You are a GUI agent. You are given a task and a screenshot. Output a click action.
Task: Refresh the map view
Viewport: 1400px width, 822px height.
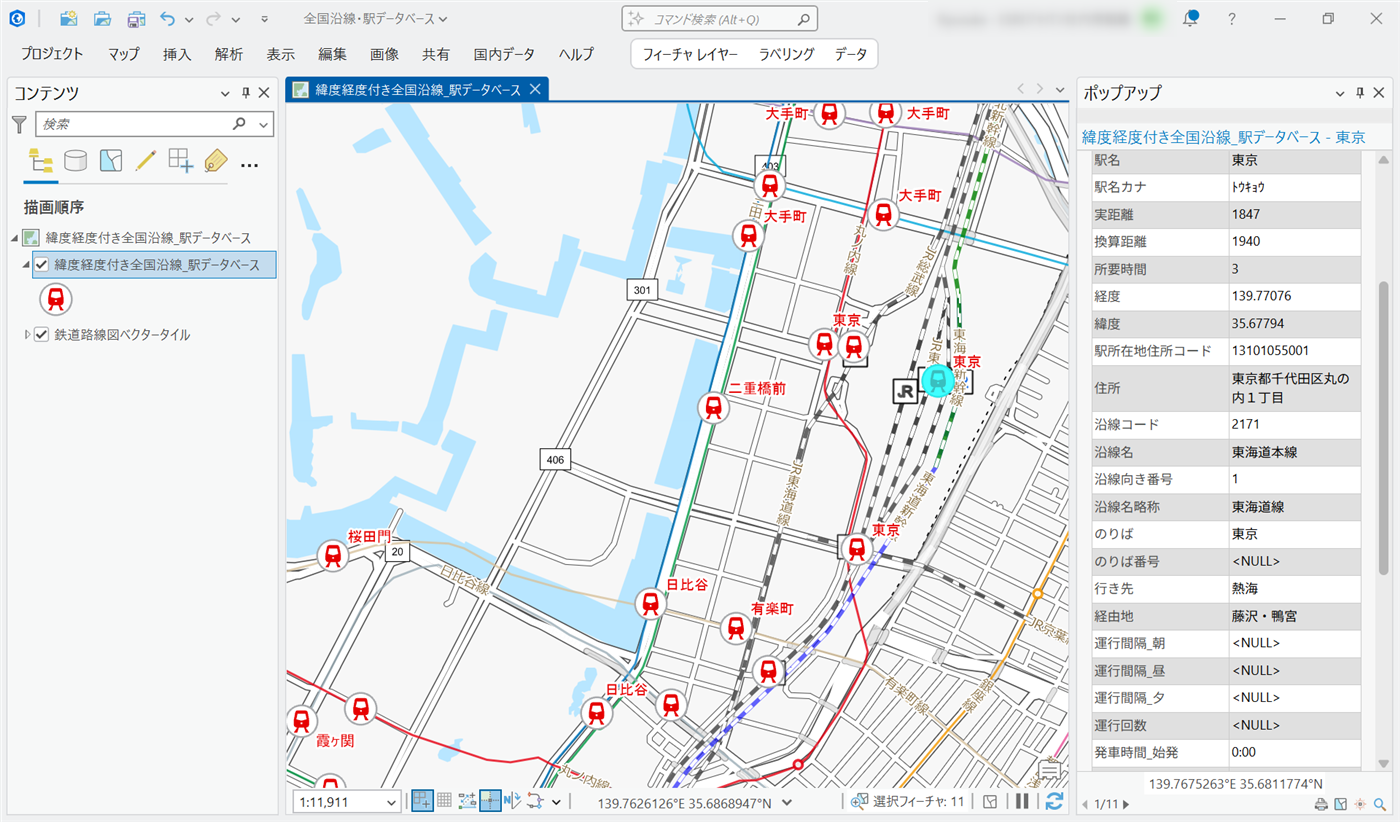pyautogui.click(x=1053, y=801)
